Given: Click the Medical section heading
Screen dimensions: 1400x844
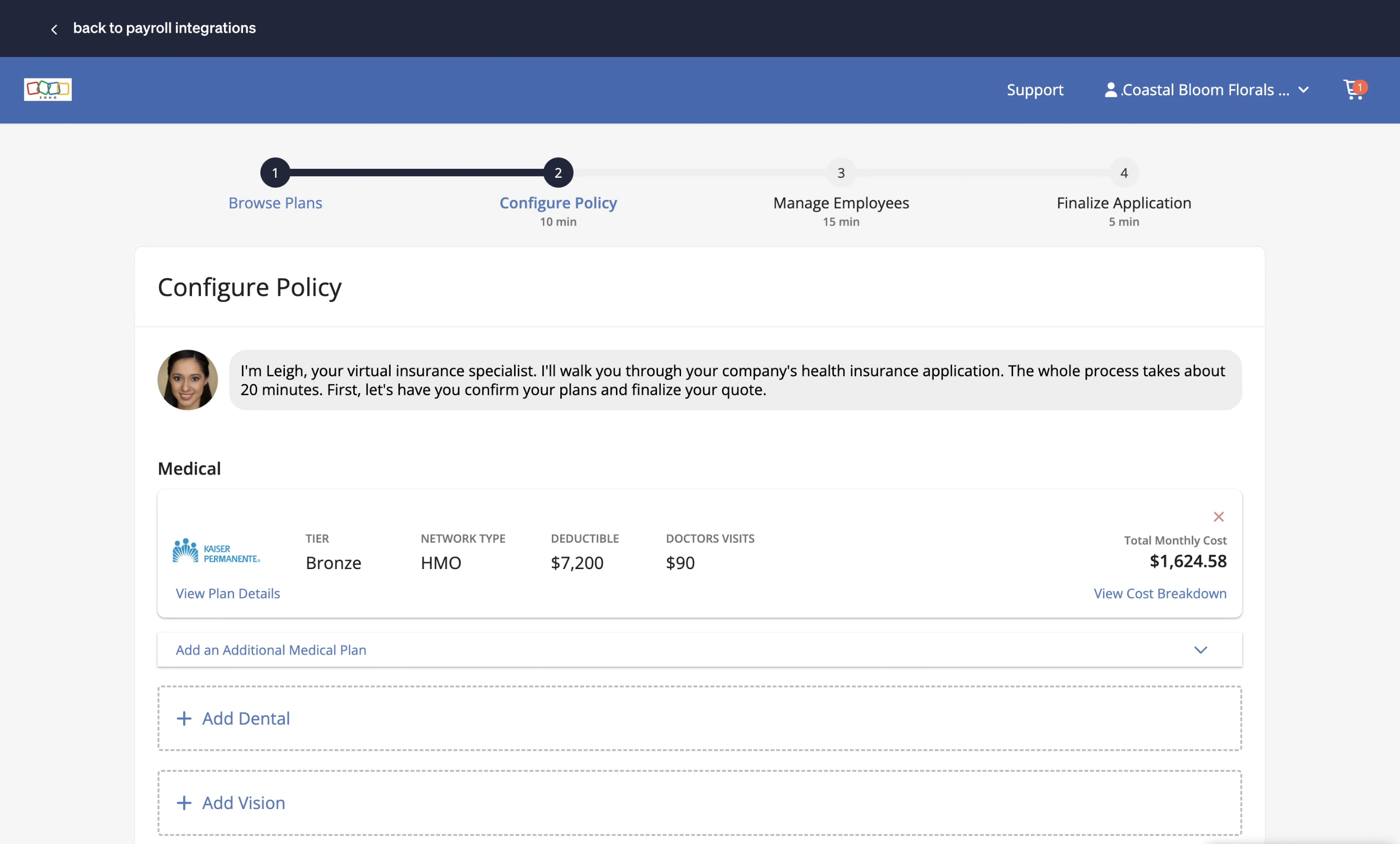Looking at the screenshot, I should (x=189, y=468).
